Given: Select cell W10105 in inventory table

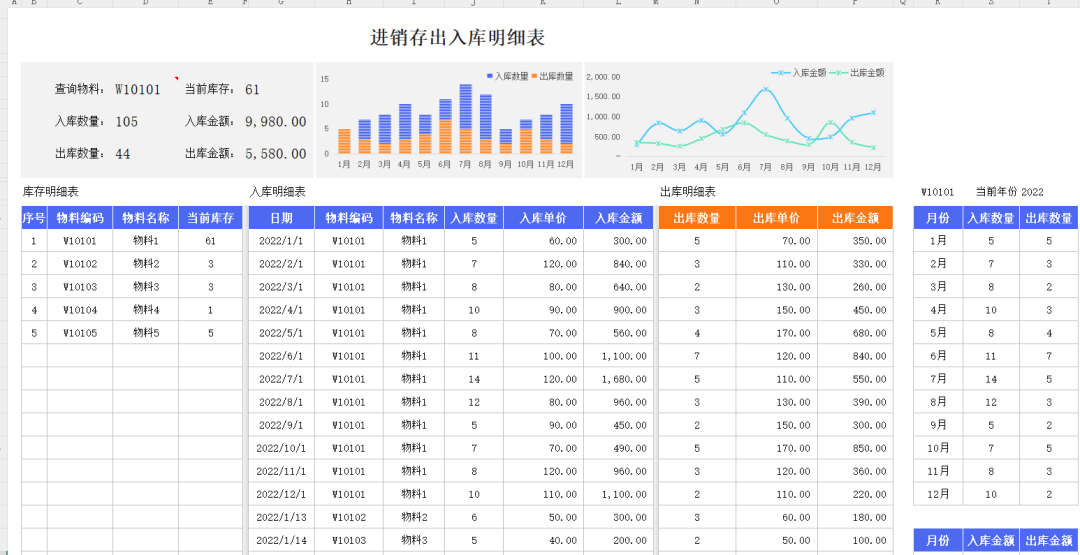Looking at the screenshot, I should click(x=80, y=333).
